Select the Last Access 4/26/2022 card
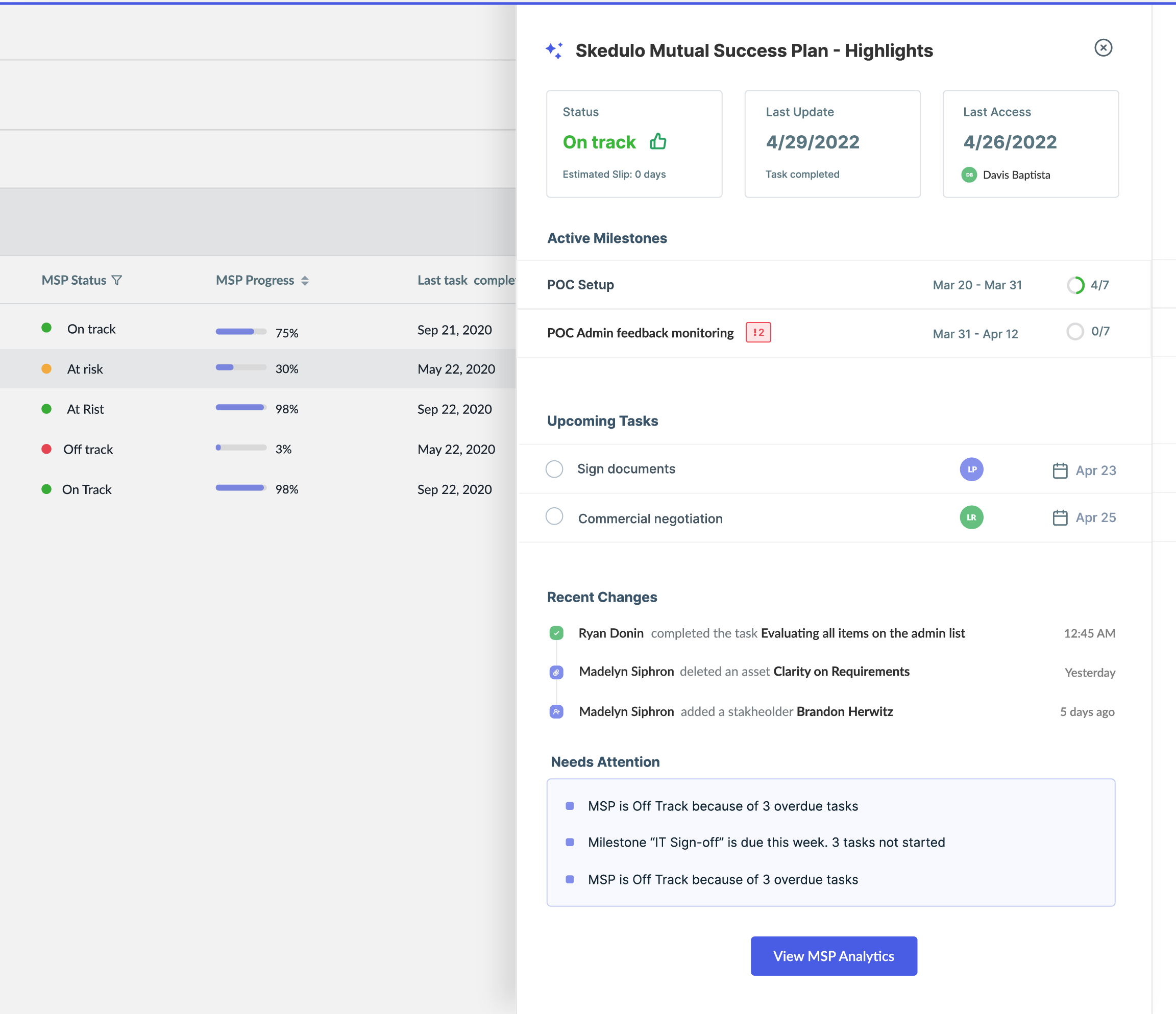This screenshot has height=1014, width=1176. point(1030,144)
